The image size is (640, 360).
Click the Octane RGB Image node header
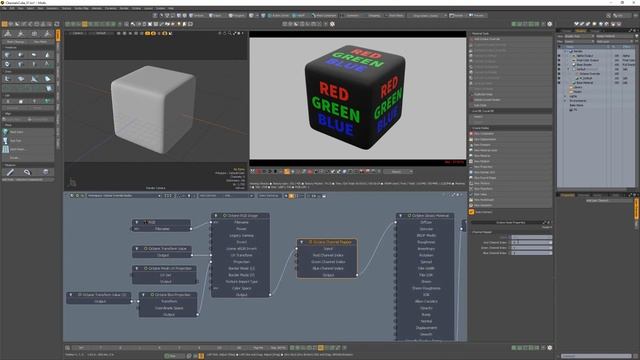point(240,216)
